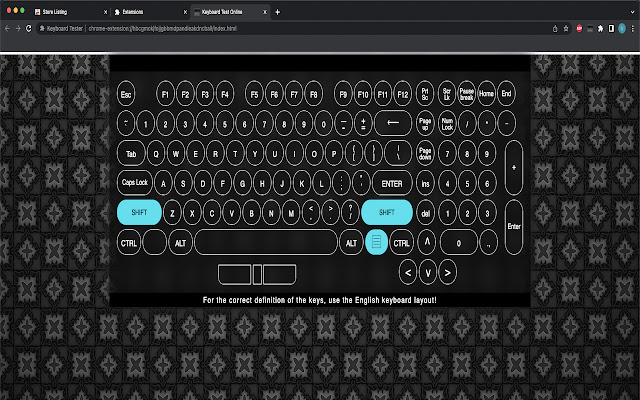The height and width of the screenshot is (400, 640).
Task: Switch to the Extensions tab
Action: [149, 12]
